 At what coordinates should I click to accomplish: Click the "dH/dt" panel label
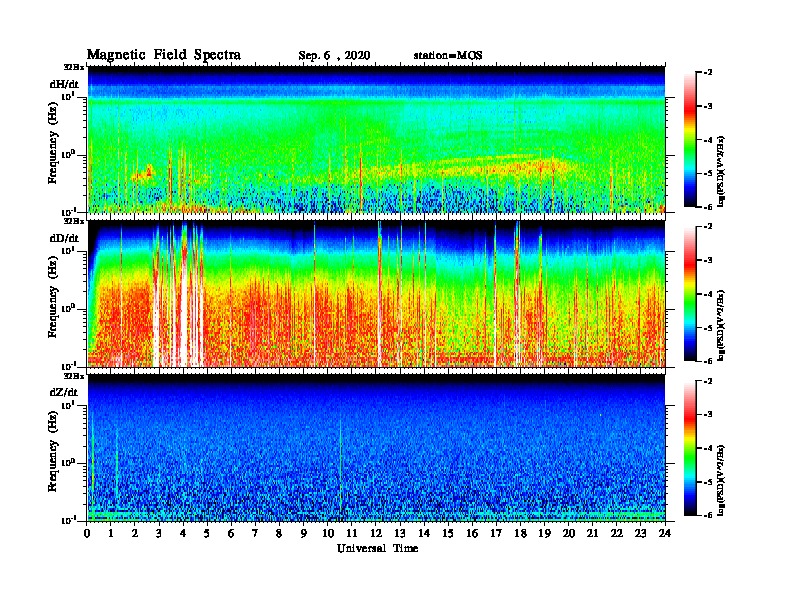pyautogui.click(x=64, y=84)
